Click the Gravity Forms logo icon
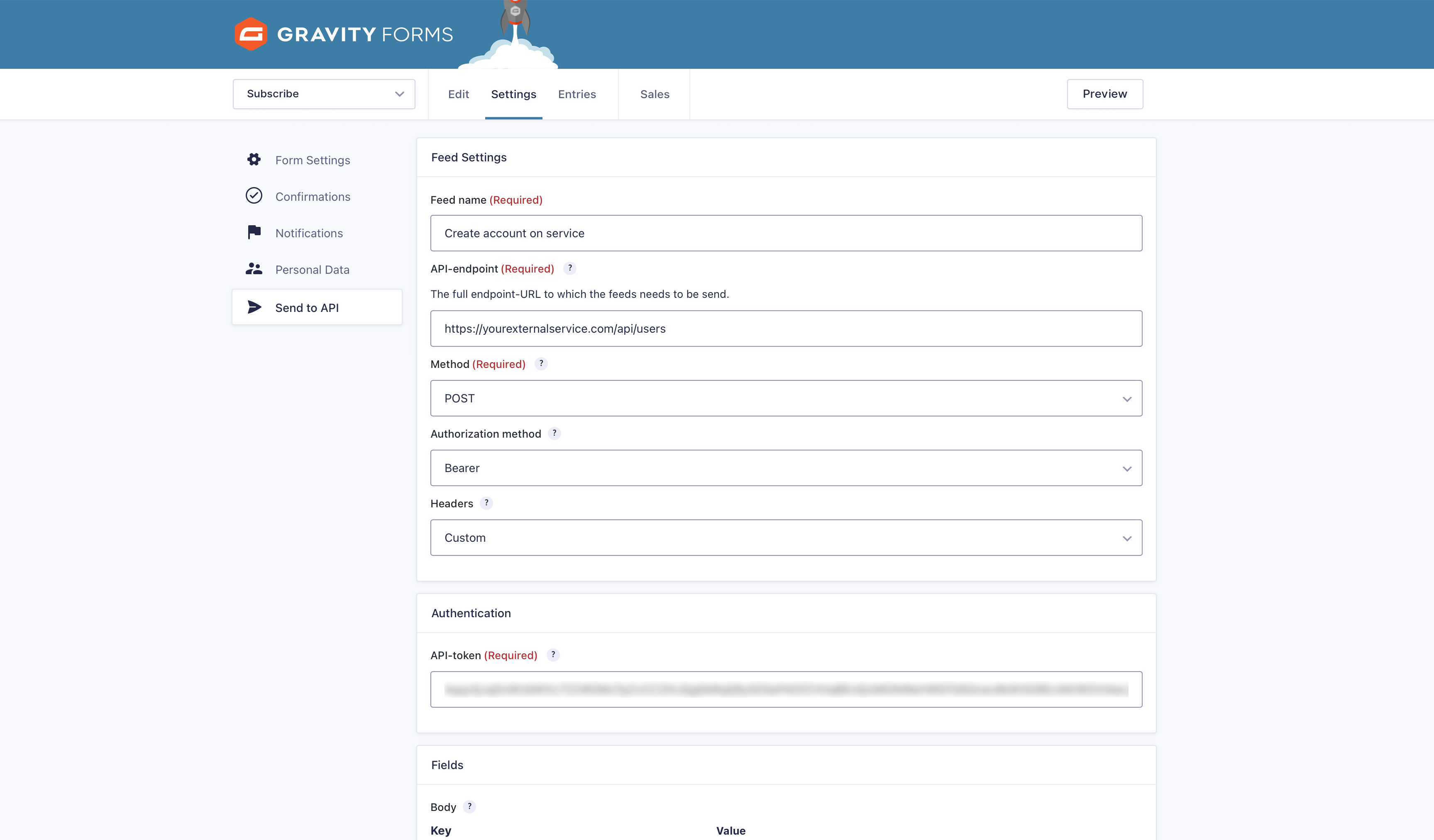 (250, 34)
